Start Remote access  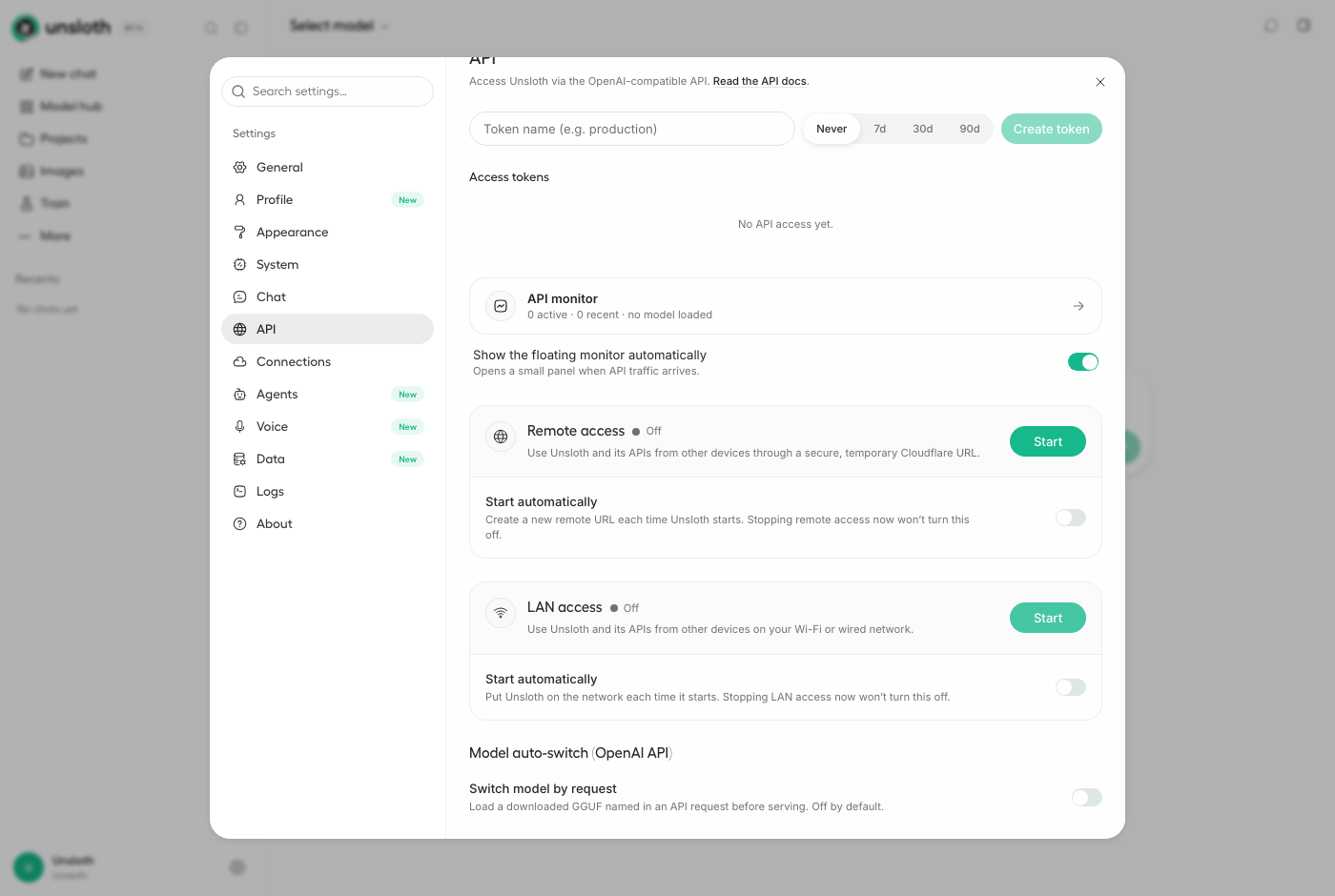1048,441
